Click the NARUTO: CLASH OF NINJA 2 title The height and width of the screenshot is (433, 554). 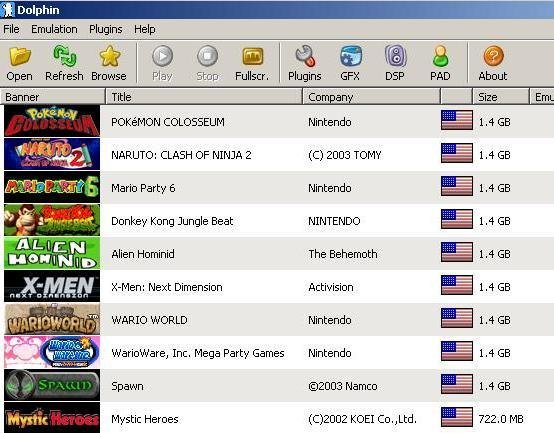tap(181, 155)
